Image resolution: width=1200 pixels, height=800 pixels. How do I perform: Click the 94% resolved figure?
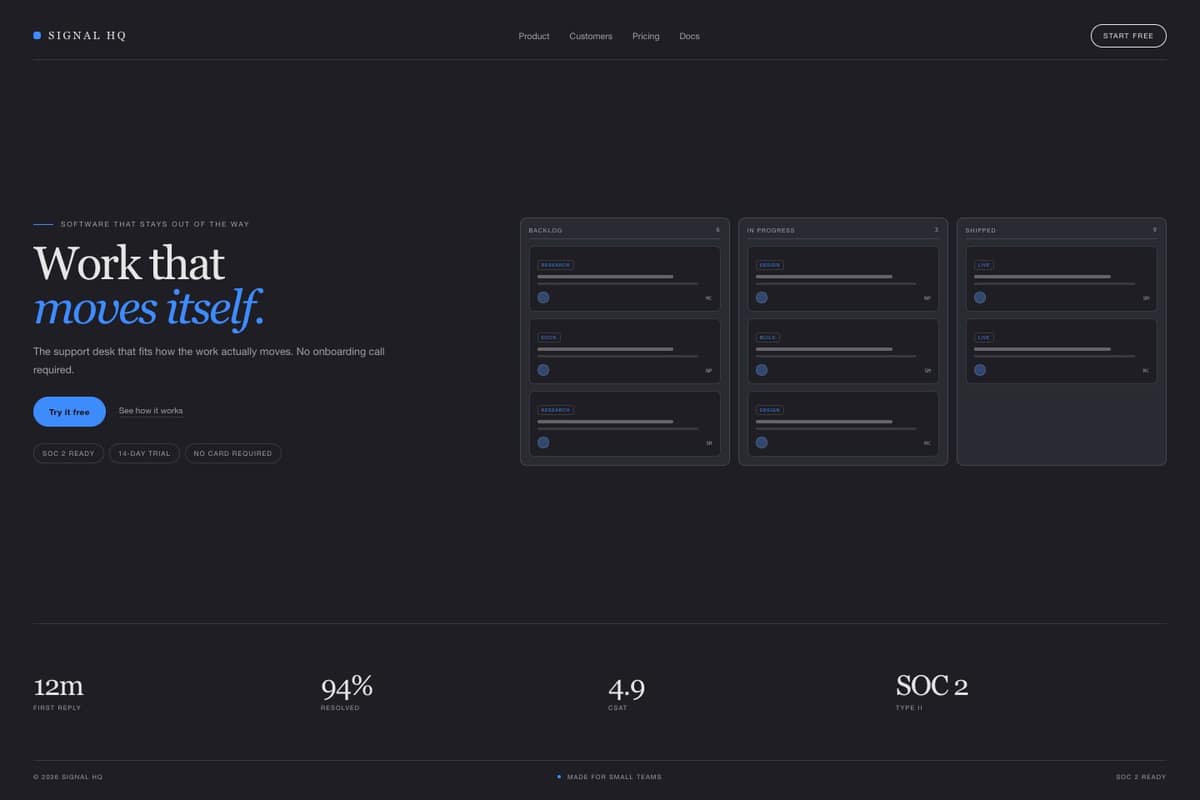point(347,687)
